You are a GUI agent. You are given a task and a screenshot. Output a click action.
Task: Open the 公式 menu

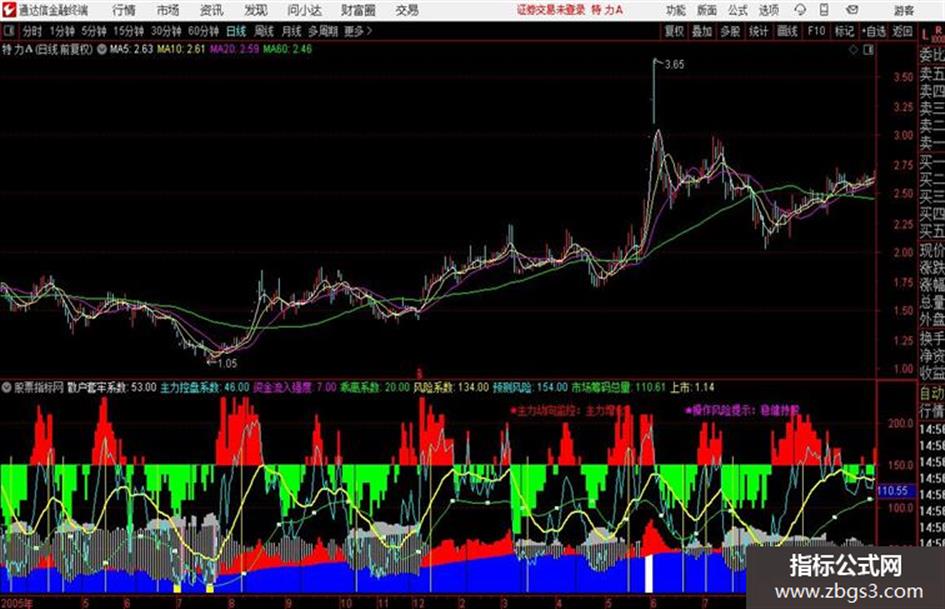point(738,10)
